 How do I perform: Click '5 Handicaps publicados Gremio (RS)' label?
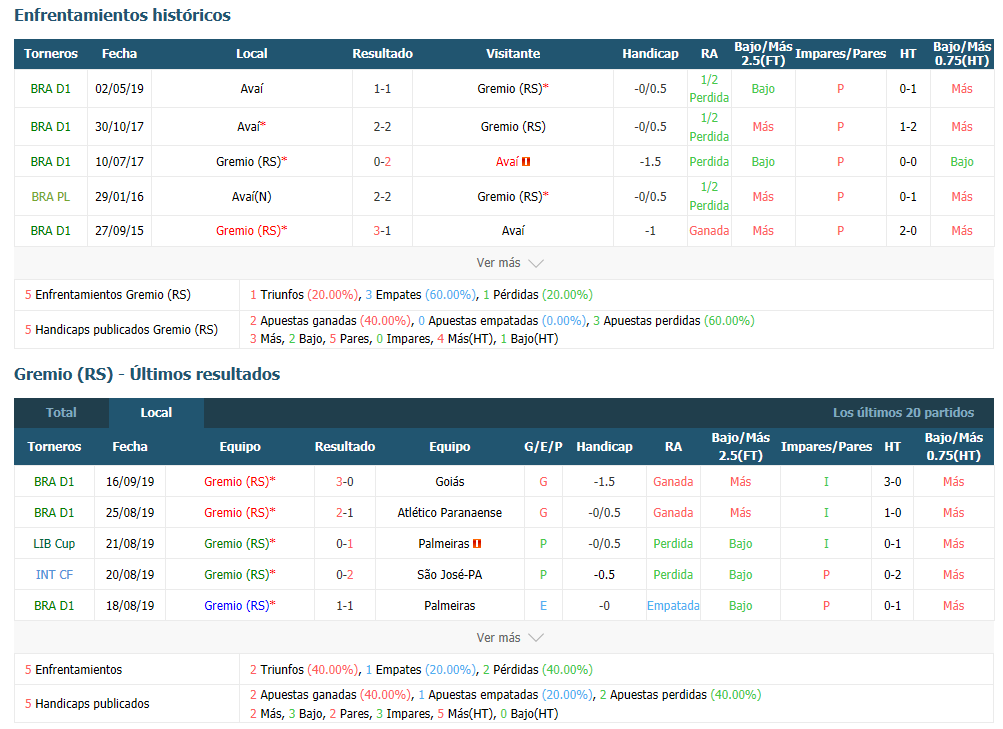[x=121, y=330]
